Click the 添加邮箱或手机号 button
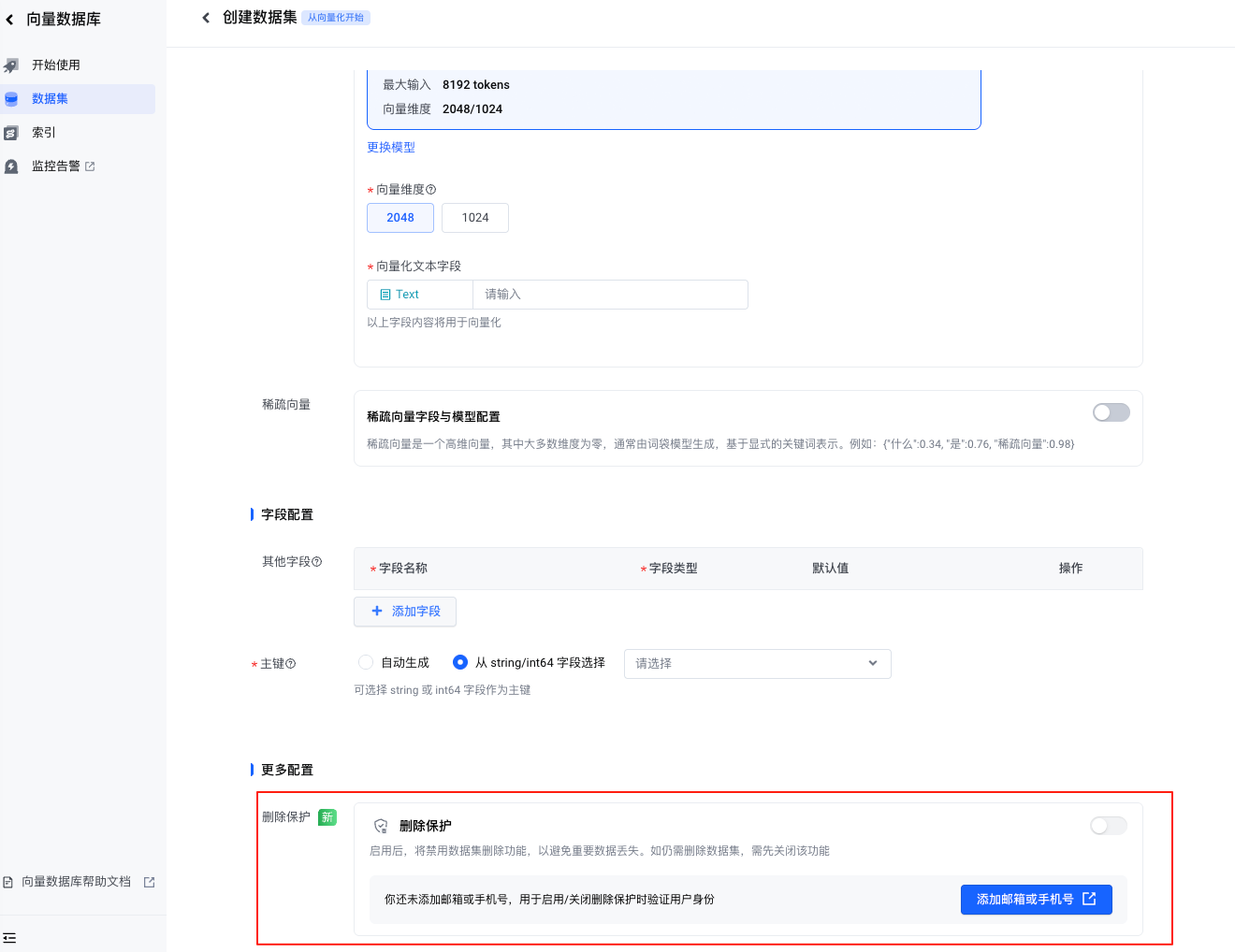 [1036, 900]
